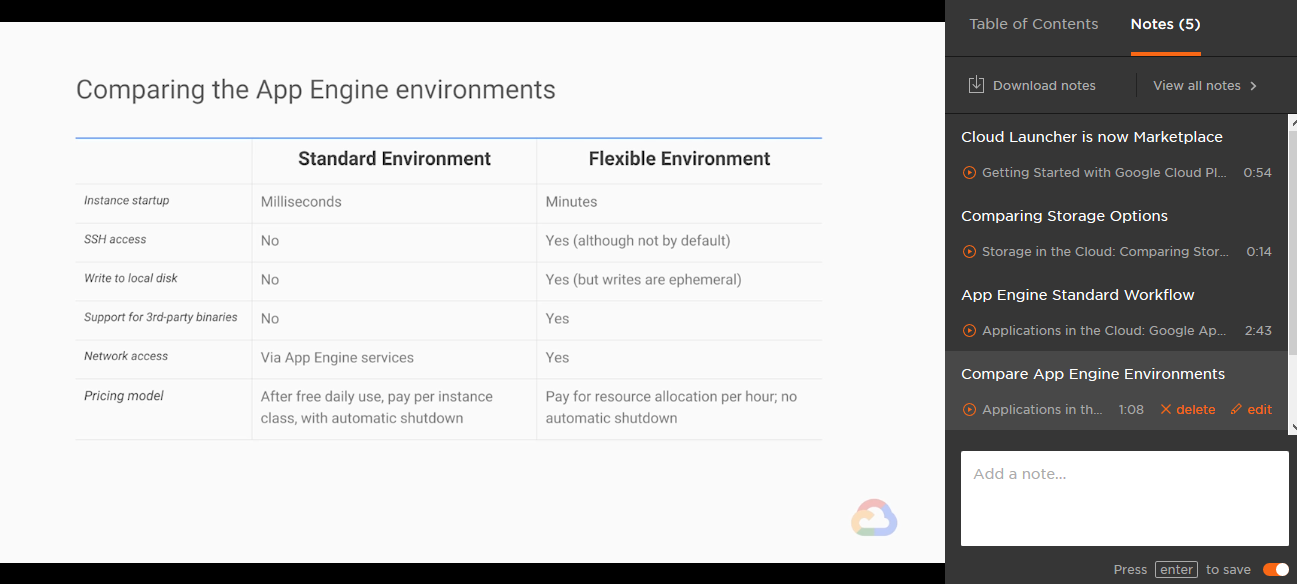Click the 2:43 timestamp

[x=1257, y=331]
